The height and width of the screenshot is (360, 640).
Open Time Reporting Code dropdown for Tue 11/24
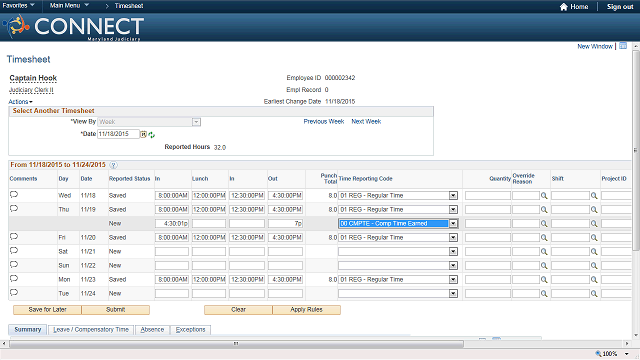coord(453,293)
